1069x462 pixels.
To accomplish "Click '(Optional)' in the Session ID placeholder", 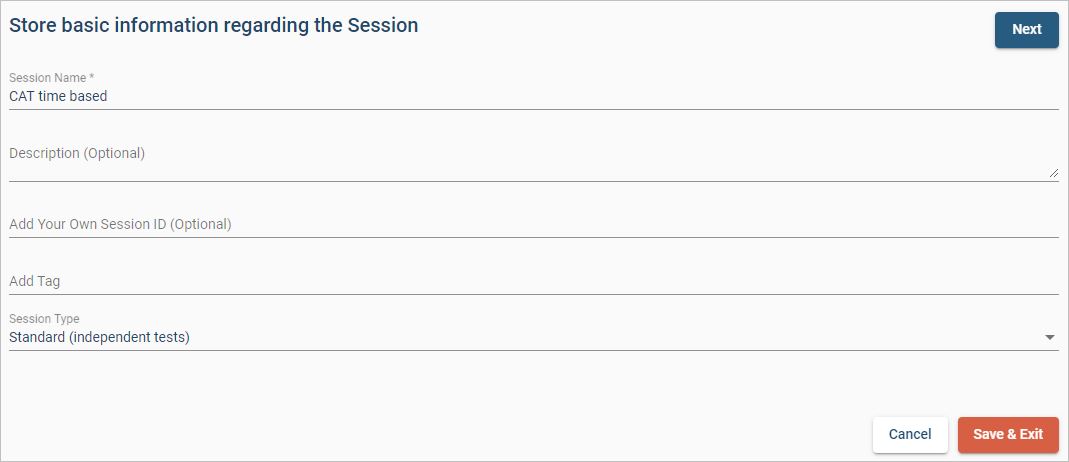I will (201, 225).
